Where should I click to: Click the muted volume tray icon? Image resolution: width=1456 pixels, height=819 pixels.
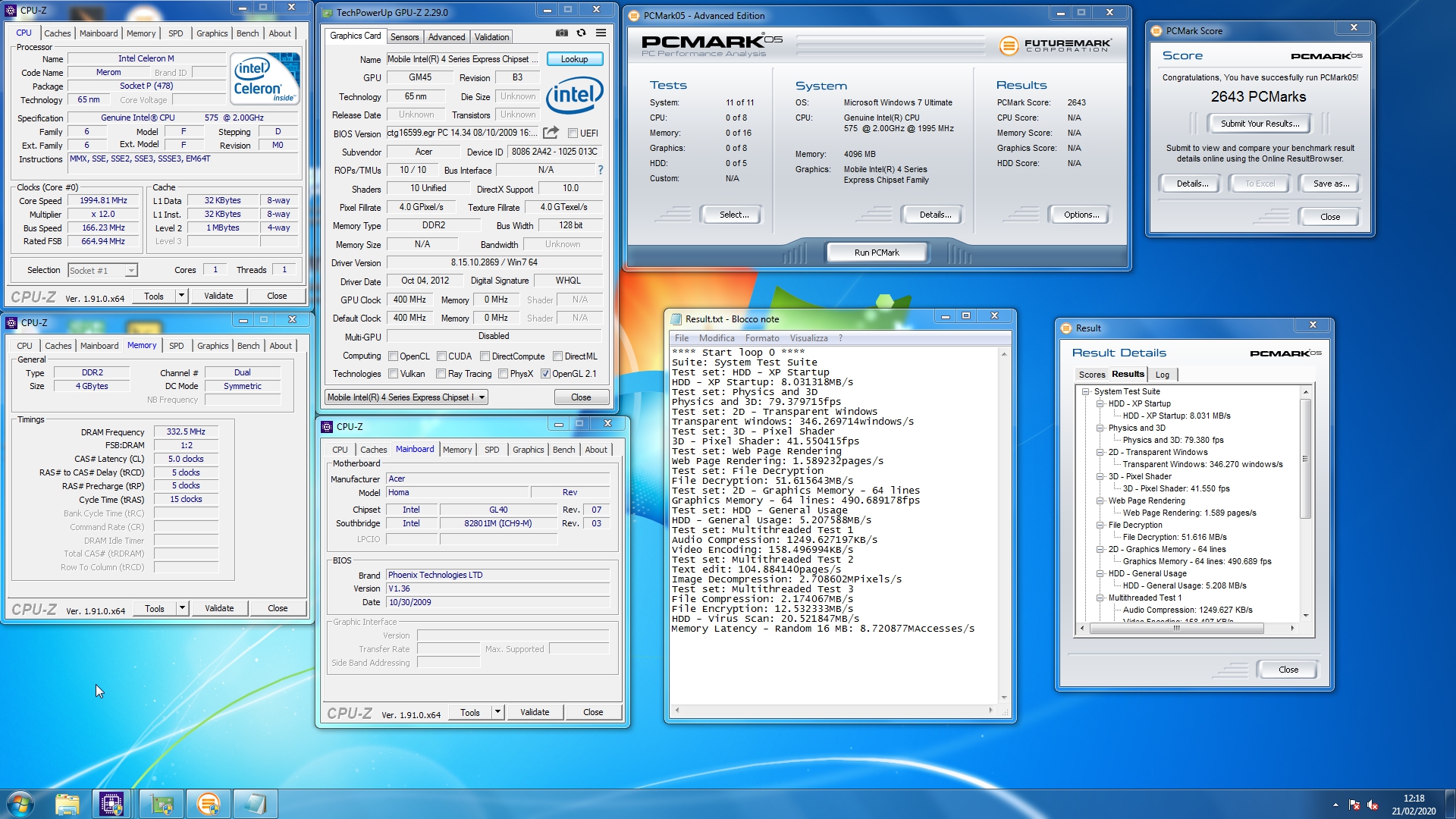click(x=1373, y=805)
